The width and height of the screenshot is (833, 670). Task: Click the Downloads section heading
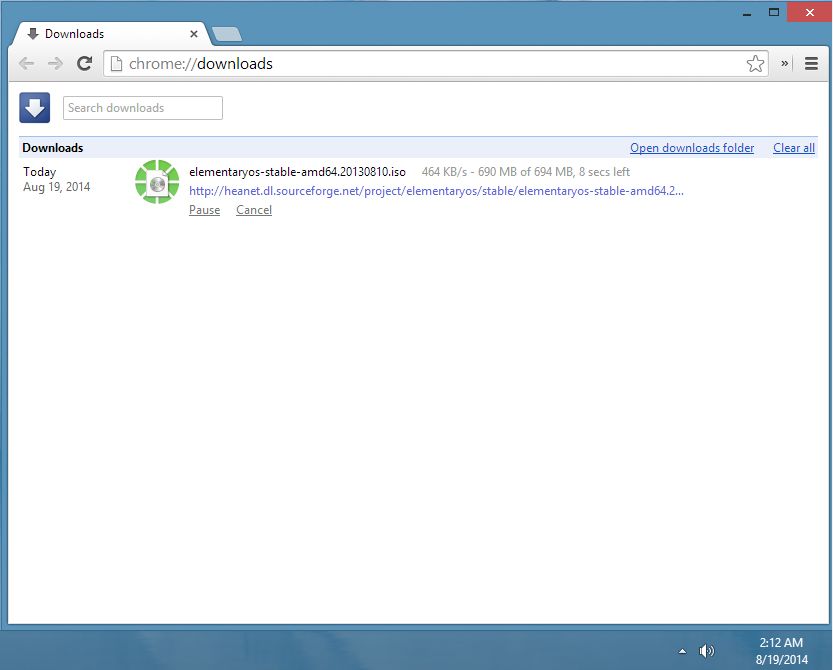53,148
